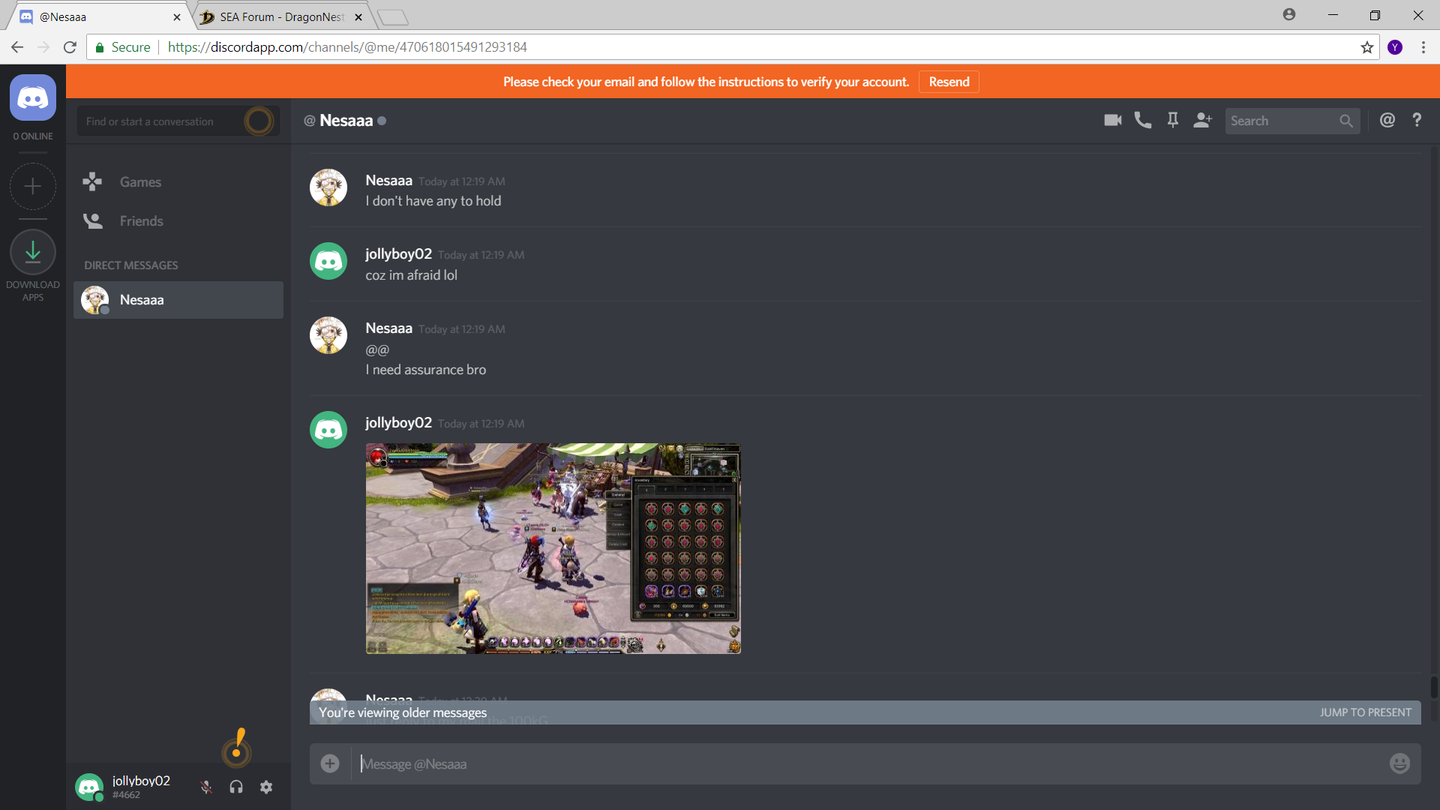Open the Nesaaa direct message entry
Viewport: 1440px width, 810px height.
(178, 300)
